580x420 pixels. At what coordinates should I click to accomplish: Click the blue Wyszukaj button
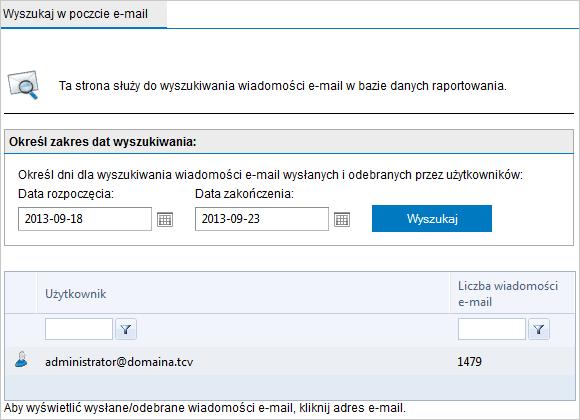(432, 219)
